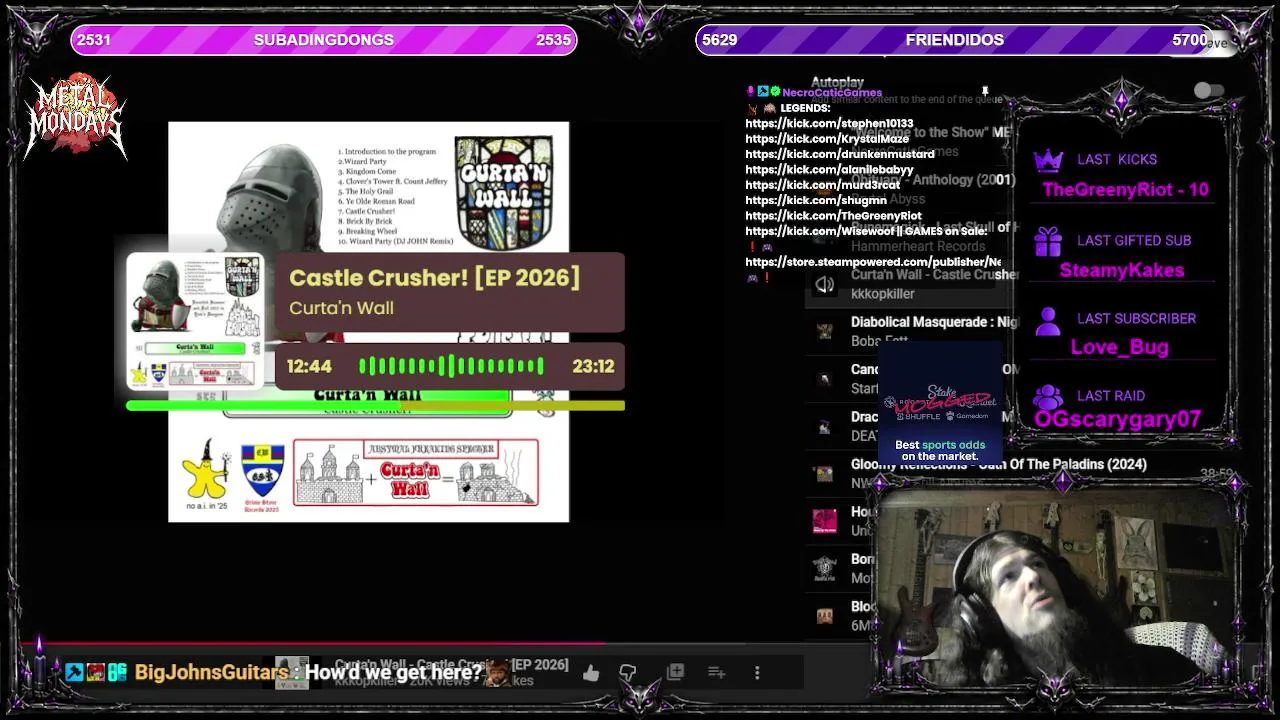The image size is (1280, 720).
Task: Click the add-to-playlist icon in player bar
Action: (716, 673)
